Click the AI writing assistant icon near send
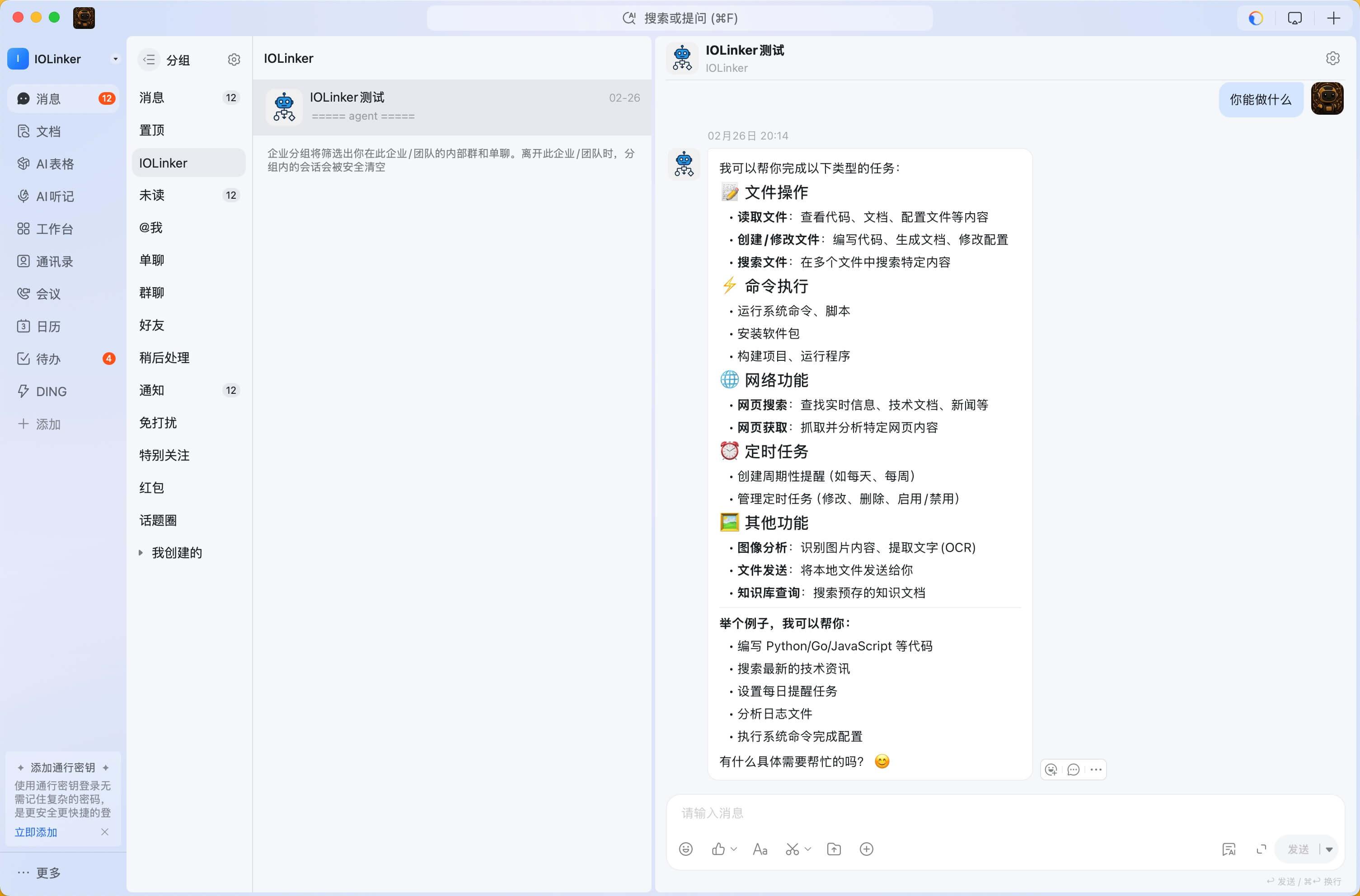The width and height of the screenshot is (1360, 896). [x=1229, y=850]
